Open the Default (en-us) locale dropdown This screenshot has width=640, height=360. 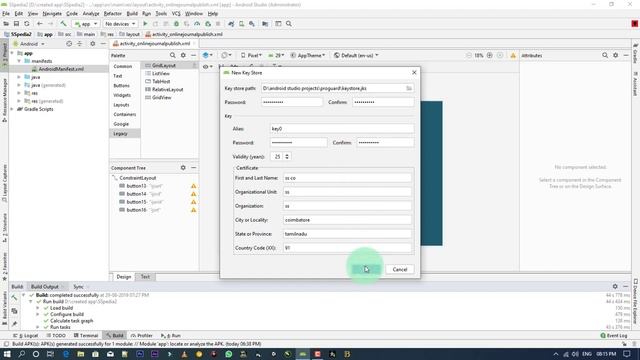click(x=356, y=55)
